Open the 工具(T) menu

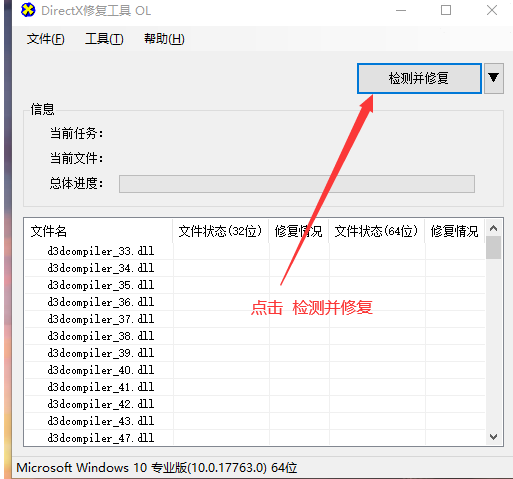[104, 39]
